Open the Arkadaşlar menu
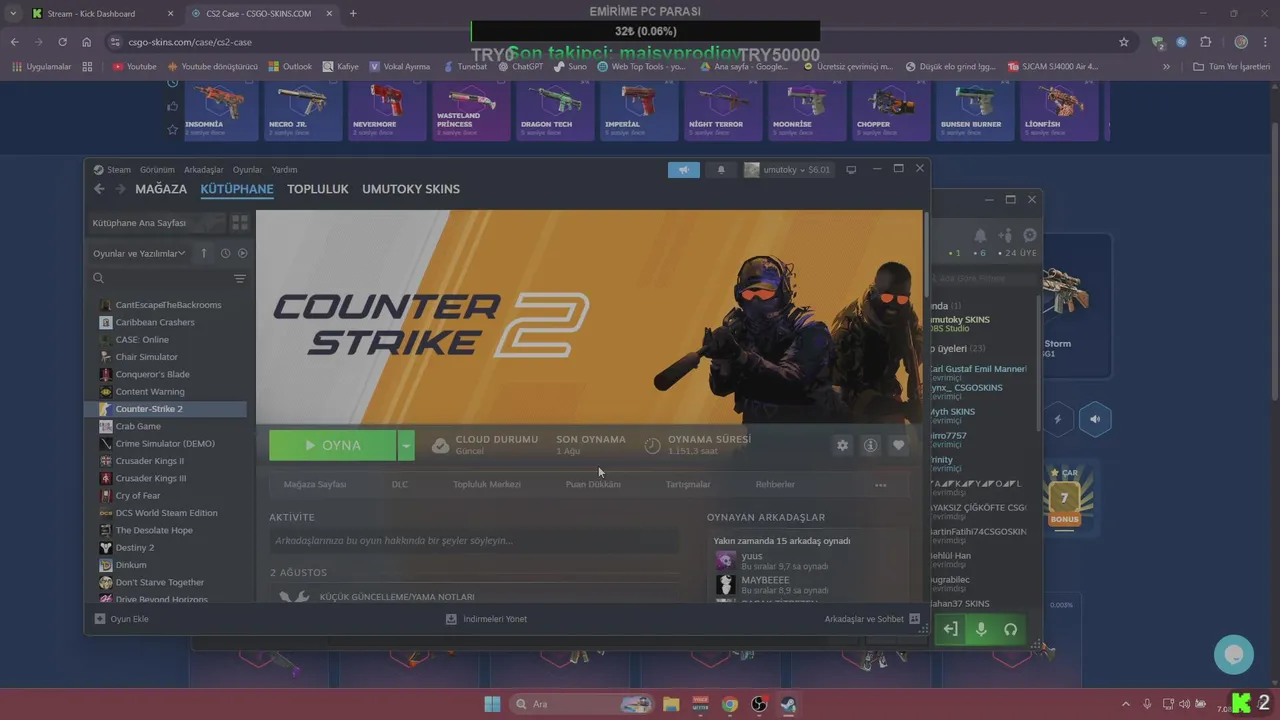This screenshot has width=1280, height=720. (204, 170)
